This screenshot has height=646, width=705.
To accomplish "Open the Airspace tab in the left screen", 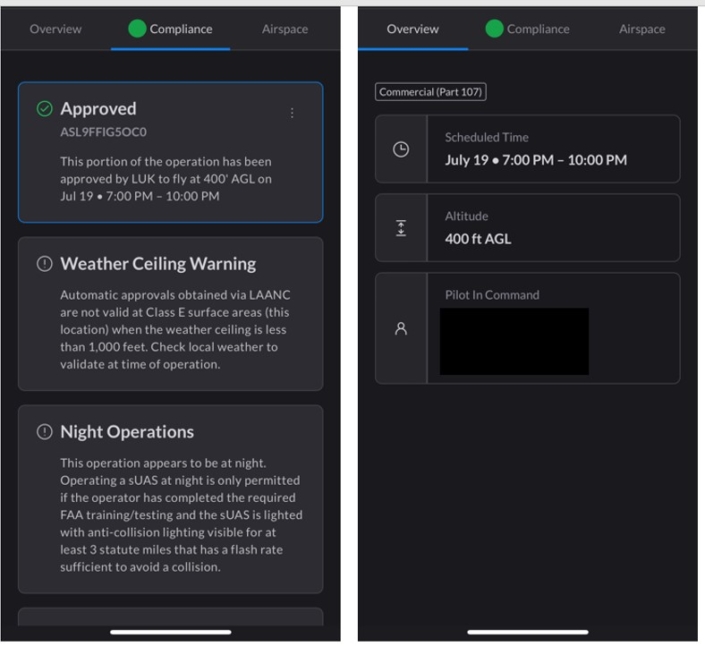I will 285,29.
